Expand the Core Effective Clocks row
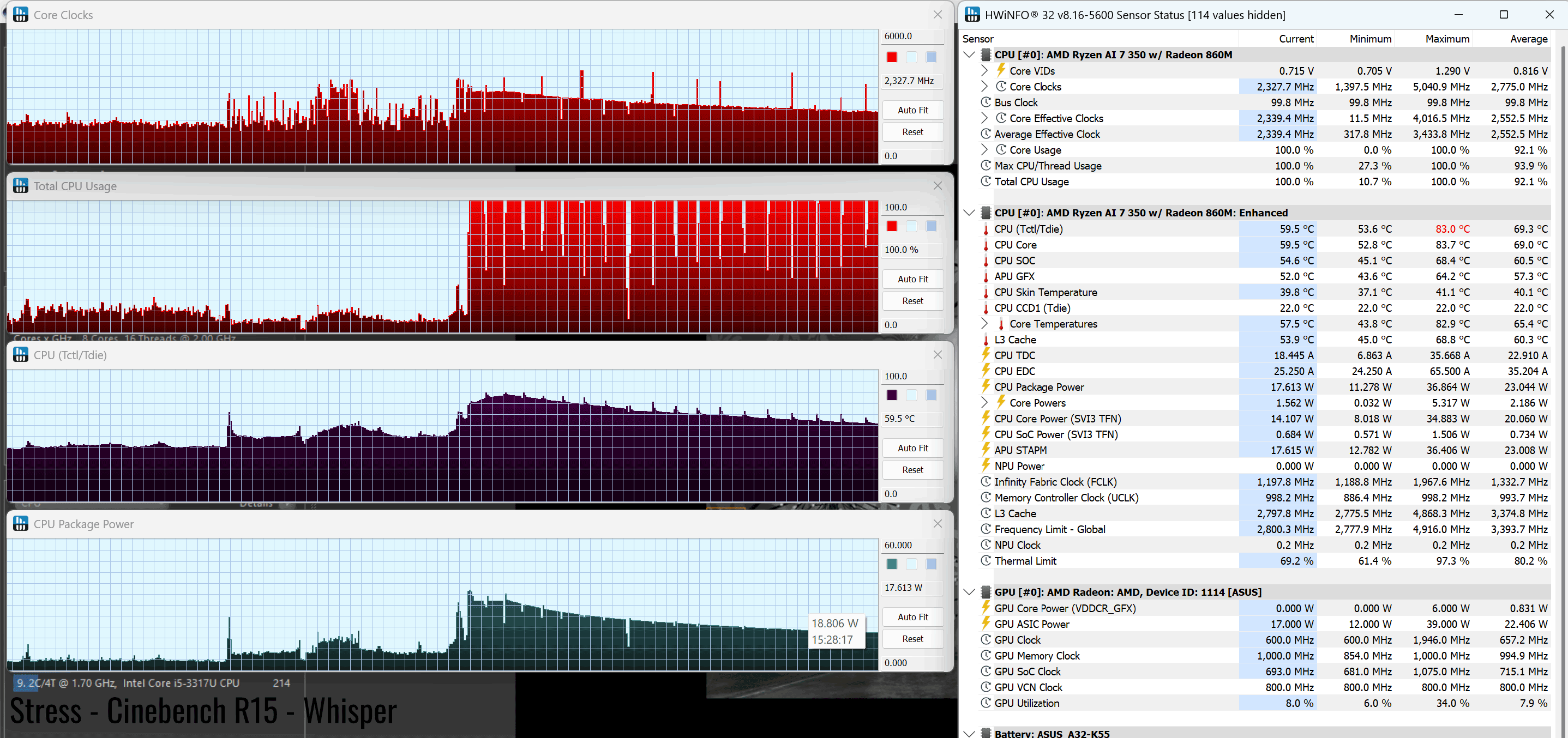Image resolution: width=1568 pixels, height=738 pixels. [984, 118]
